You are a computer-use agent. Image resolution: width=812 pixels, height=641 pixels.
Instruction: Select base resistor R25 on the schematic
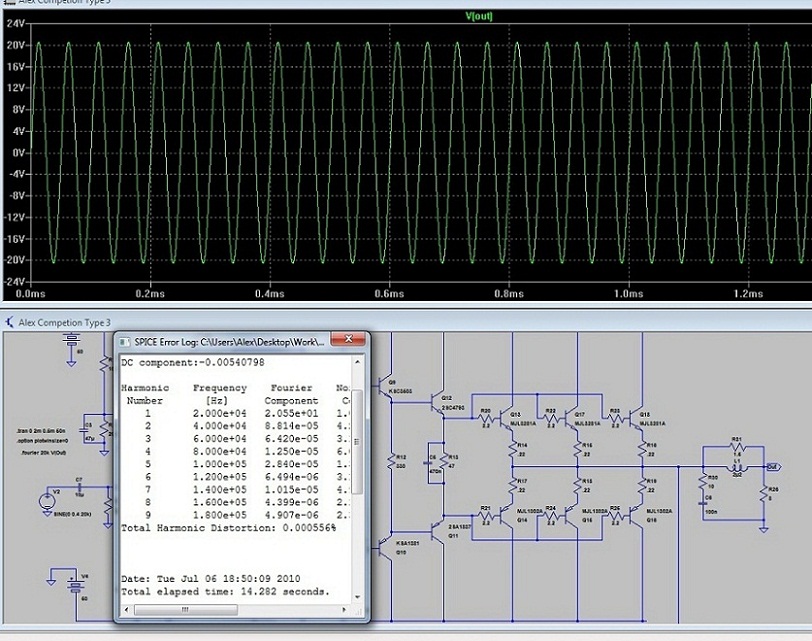[615, 515]
